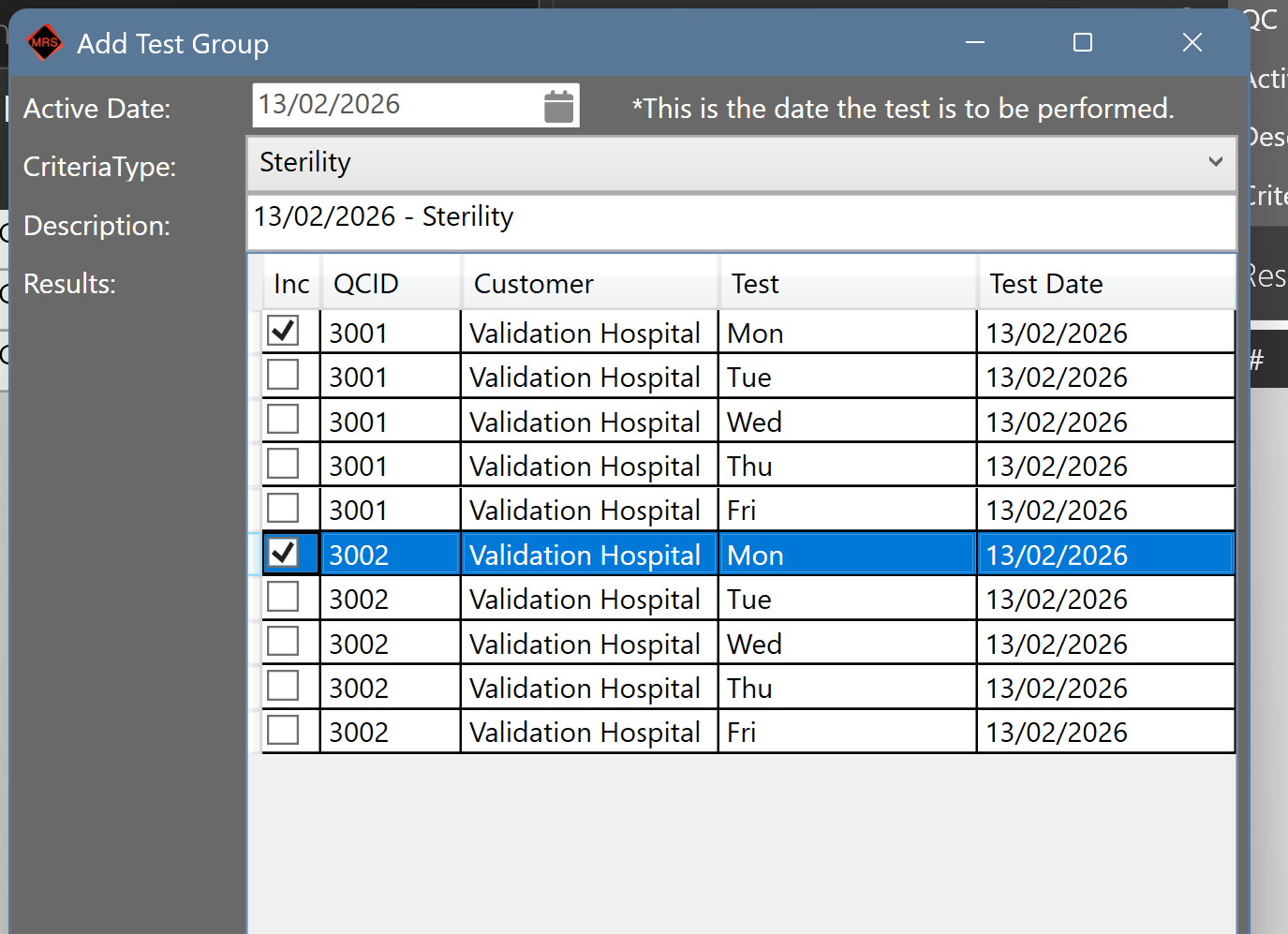Image resolution: width=1288 pixels, height=934 pixels.
Task: Click QCID 3001 in the Thu row
Action: (x=391, y=466)
